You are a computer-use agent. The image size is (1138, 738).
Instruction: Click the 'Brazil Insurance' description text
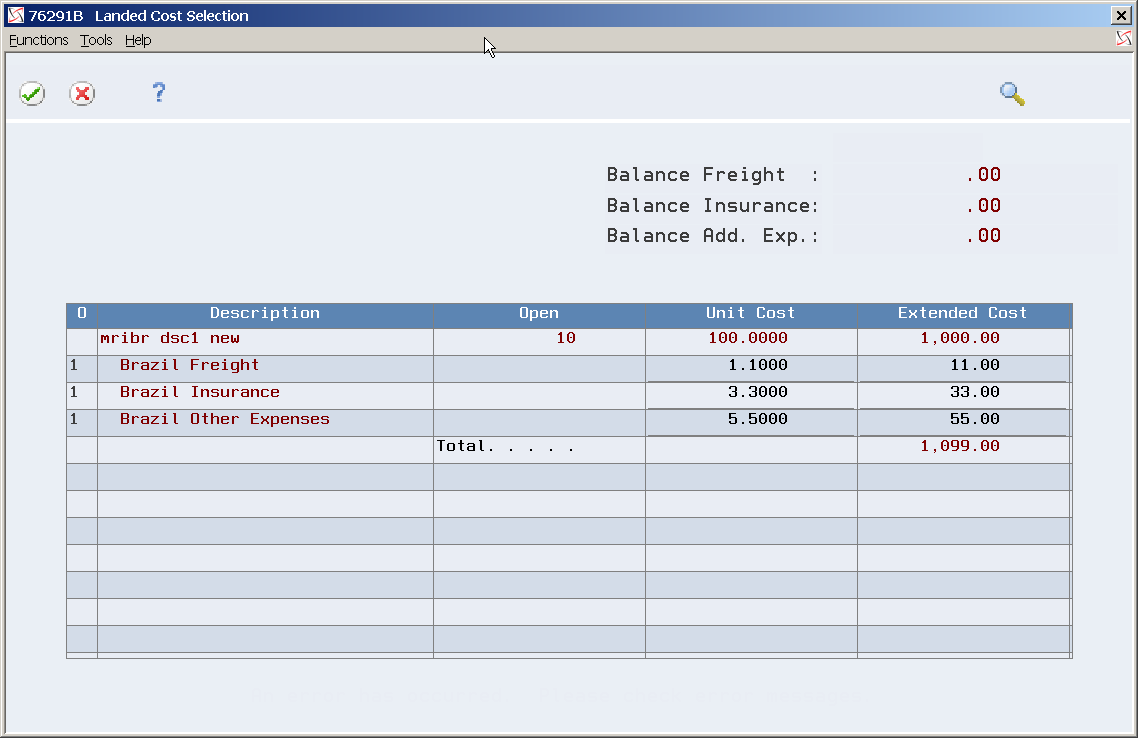coord(200,392)
